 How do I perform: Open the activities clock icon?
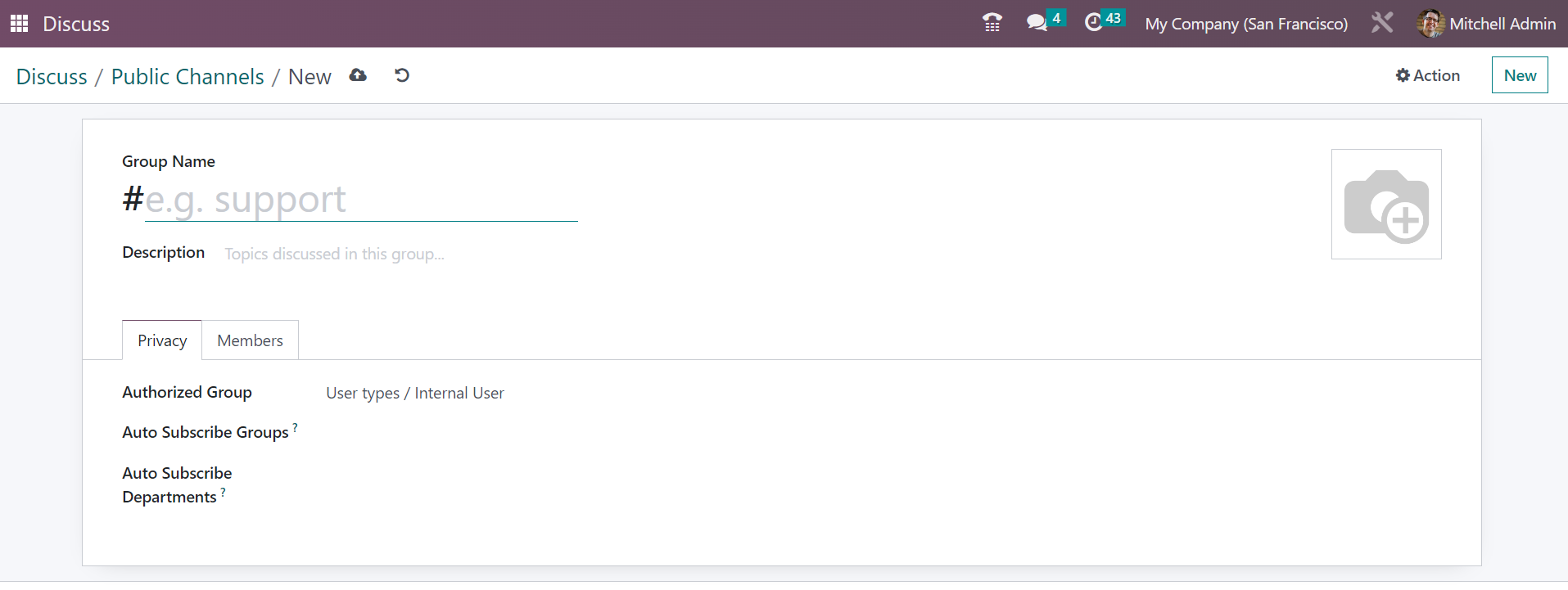tap(1093, 23)
